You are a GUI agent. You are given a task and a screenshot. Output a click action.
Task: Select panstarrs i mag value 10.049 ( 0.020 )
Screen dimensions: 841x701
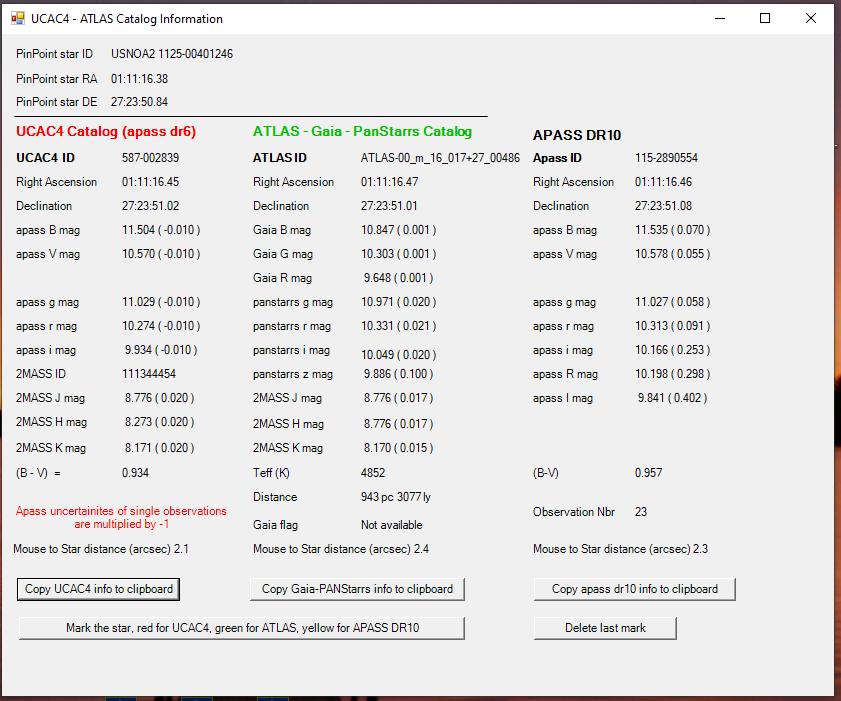[399, 355]
